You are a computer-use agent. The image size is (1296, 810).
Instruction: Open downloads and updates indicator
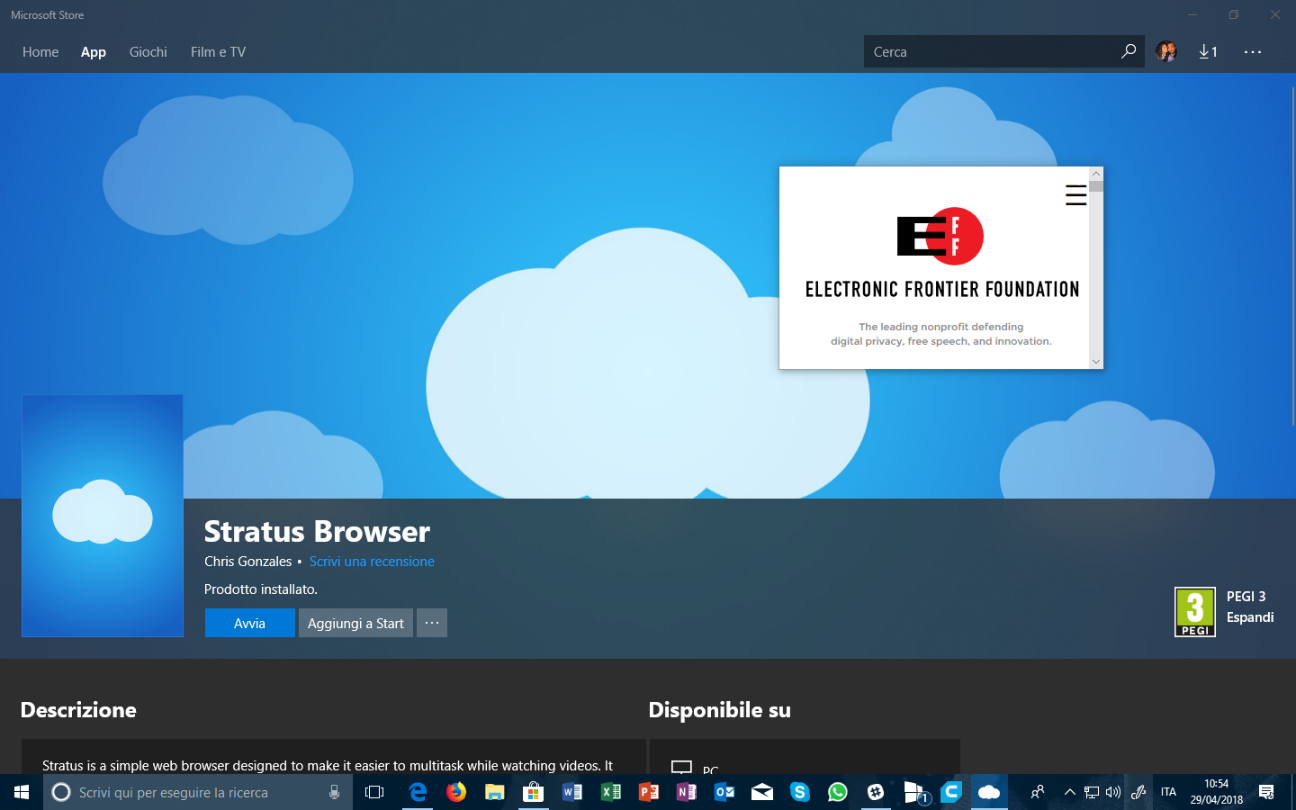(x=1208, y=52)
